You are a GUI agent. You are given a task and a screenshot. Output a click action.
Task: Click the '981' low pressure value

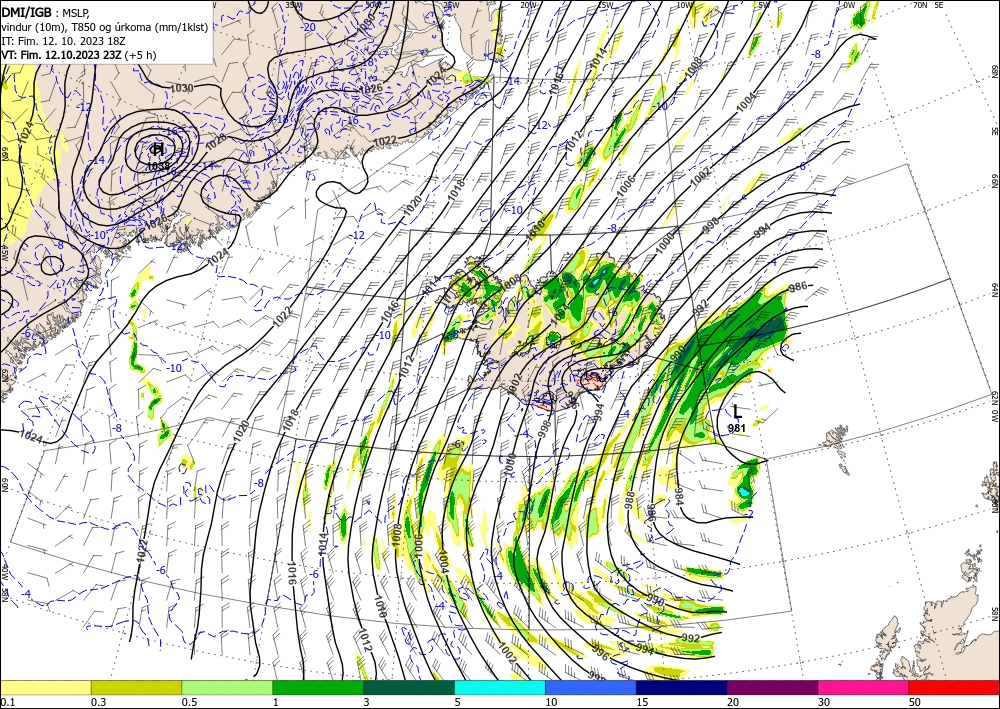(x=737, y=428)
